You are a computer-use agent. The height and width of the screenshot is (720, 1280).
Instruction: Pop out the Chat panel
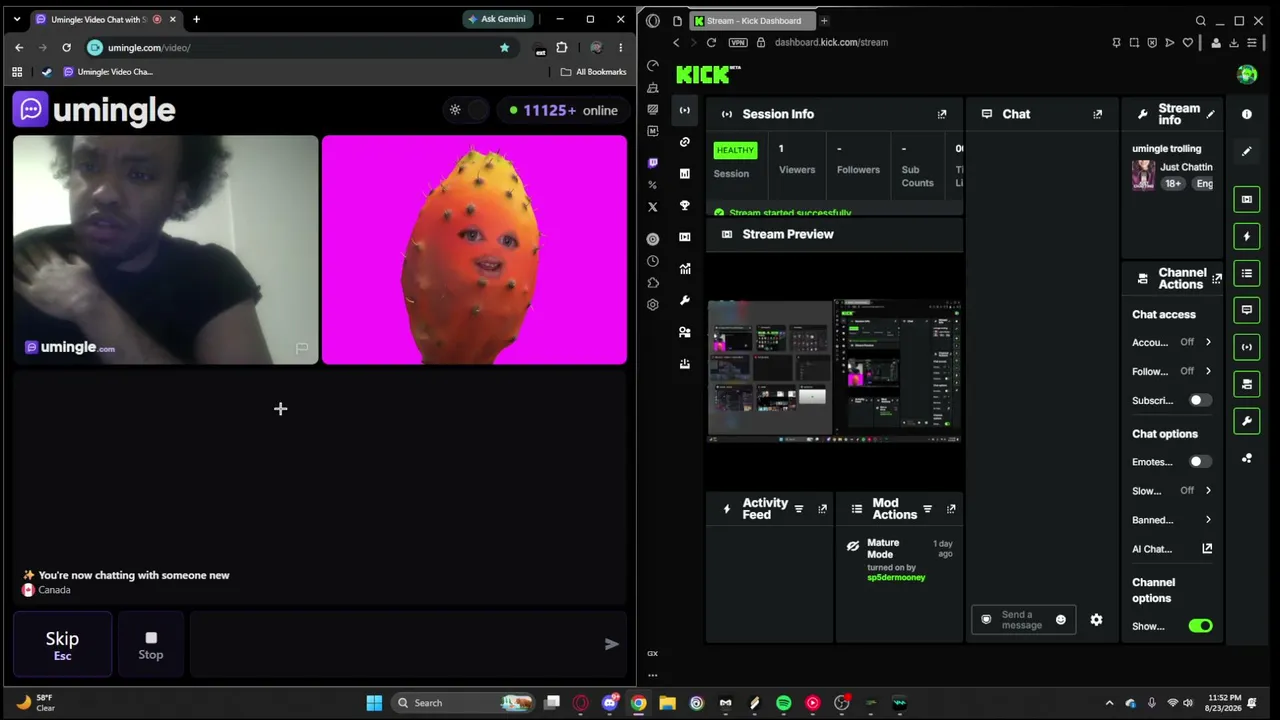coord(1097,114)
